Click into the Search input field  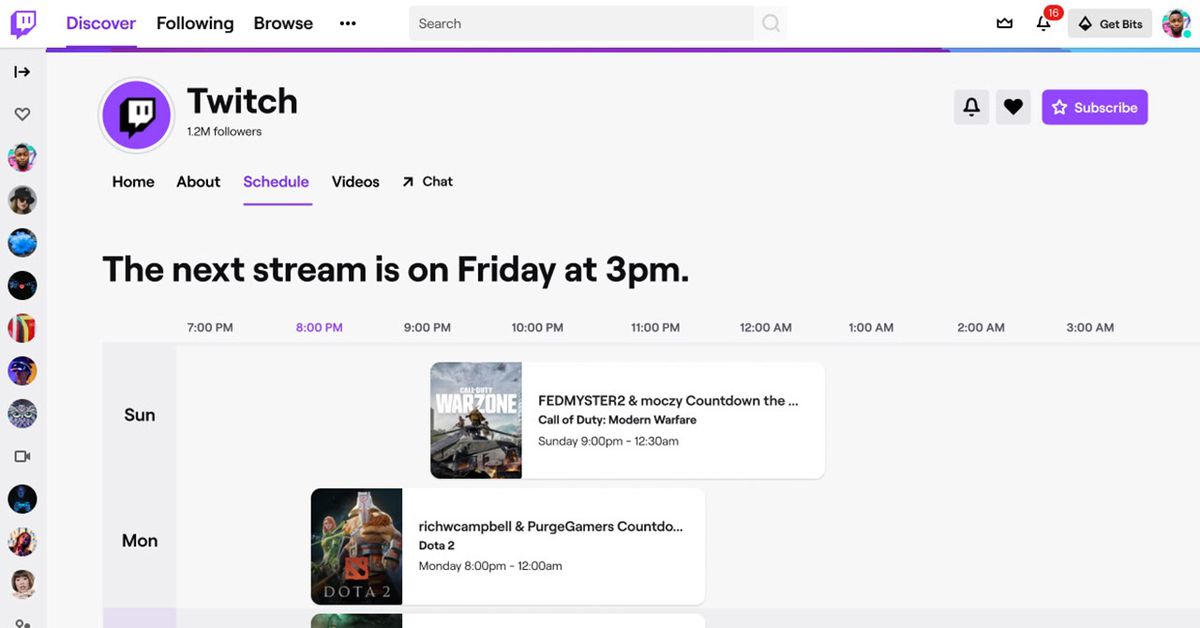[581, 24]
